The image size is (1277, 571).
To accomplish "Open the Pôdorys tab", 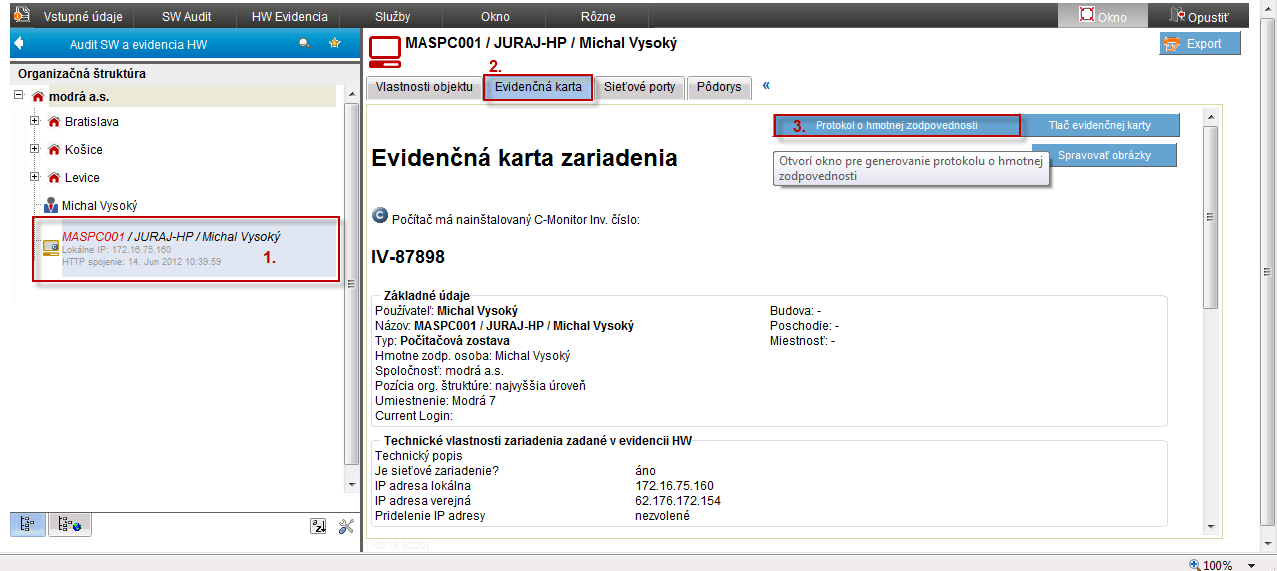I will pyautogui.click(x=720, y=87).
